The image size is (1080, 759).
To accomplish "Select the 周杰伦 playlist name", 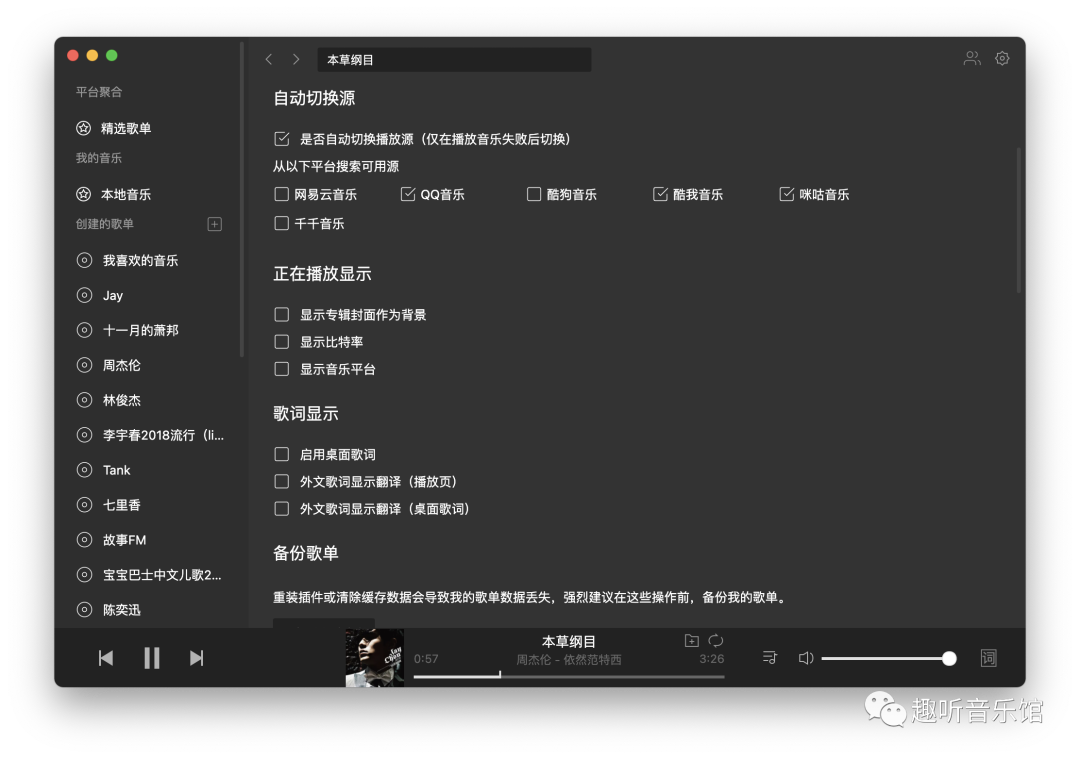I will 122,365.
